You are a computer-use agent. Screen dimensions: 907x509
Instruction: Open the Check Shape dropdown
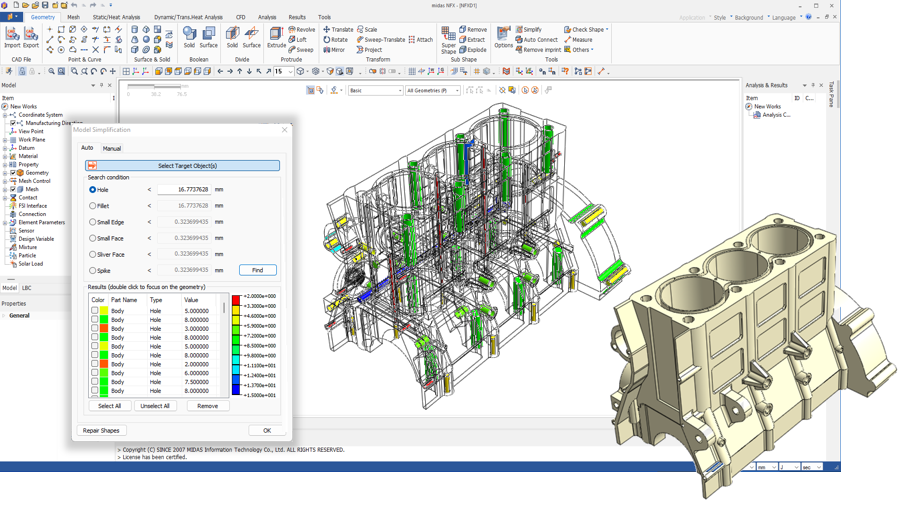click(586, 29)
